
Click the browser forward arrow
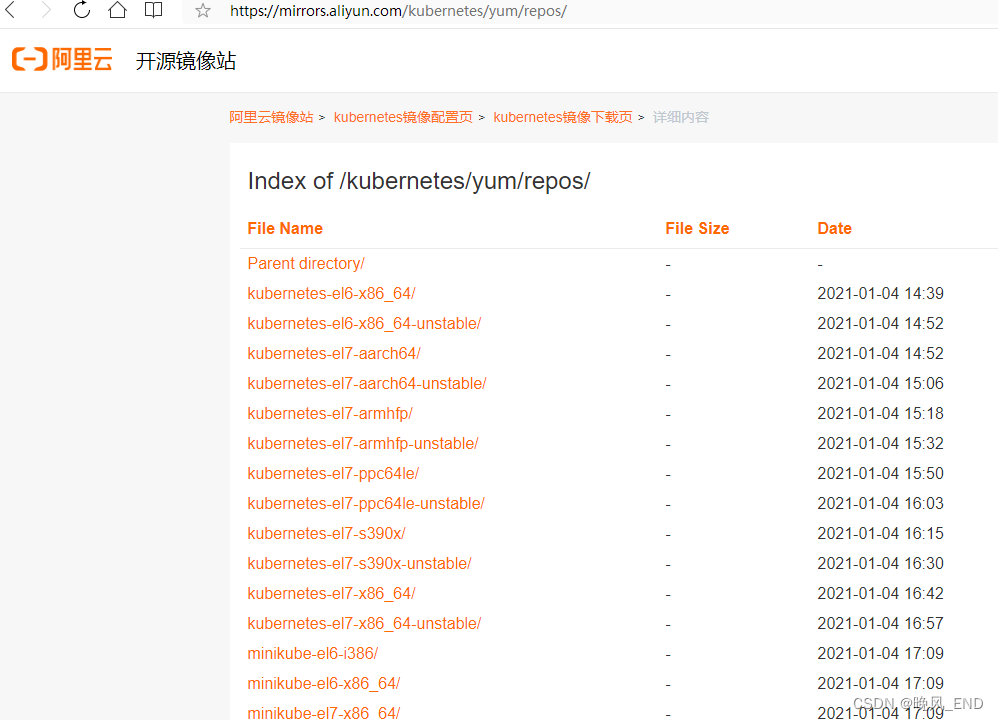[45, 10]
